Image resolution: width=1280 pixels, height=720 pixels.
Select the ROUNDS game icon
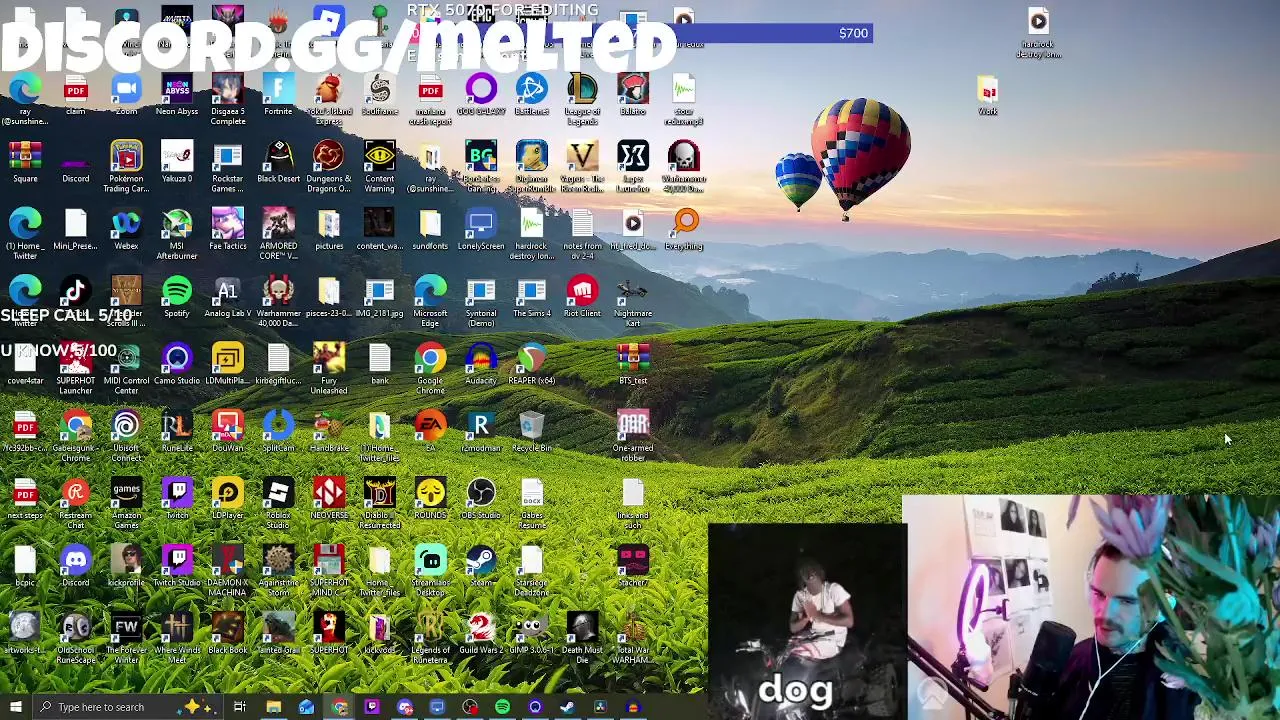(x=430, y=493)
